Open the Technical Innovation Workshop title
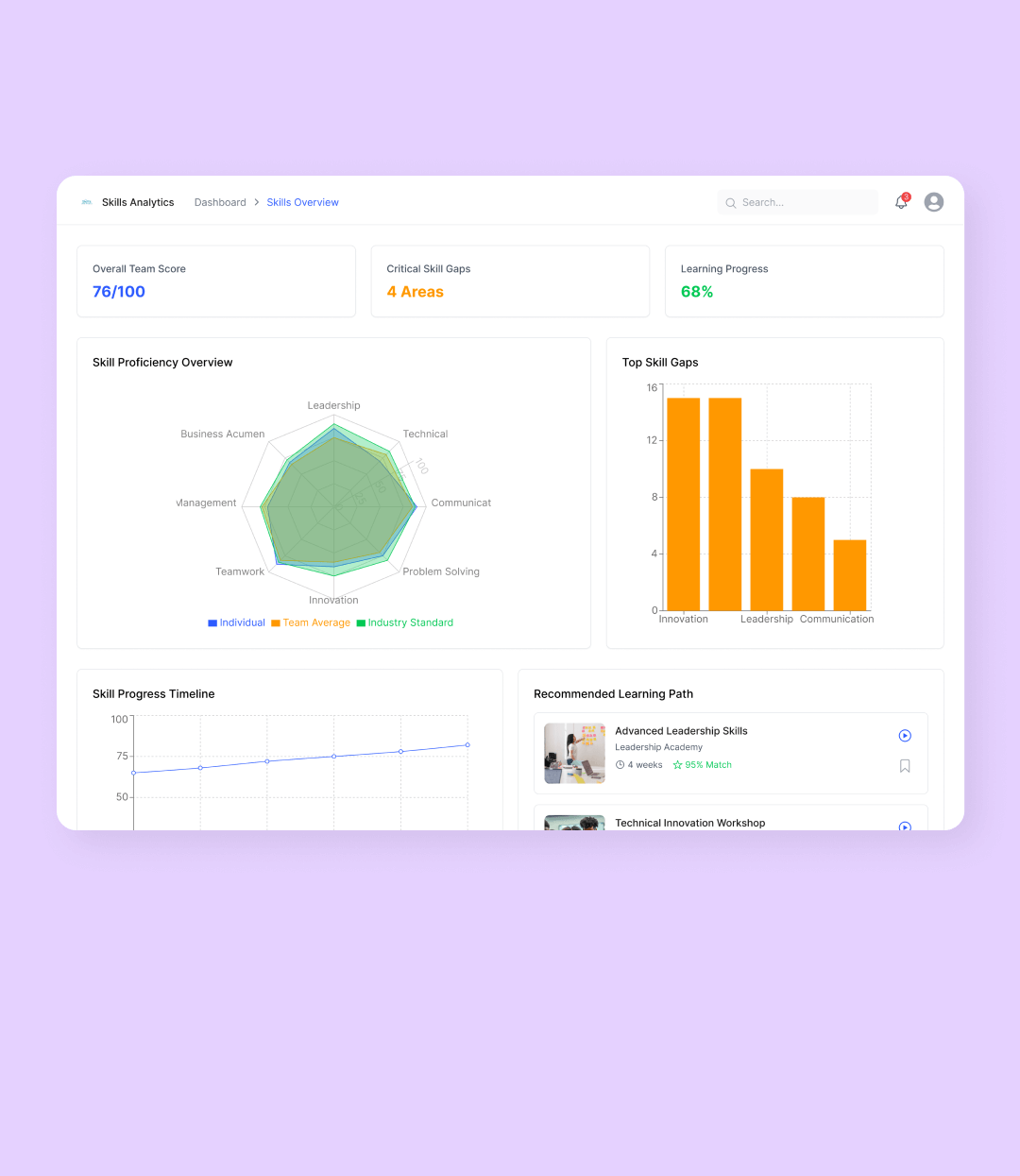 click(x=689, y=823)
